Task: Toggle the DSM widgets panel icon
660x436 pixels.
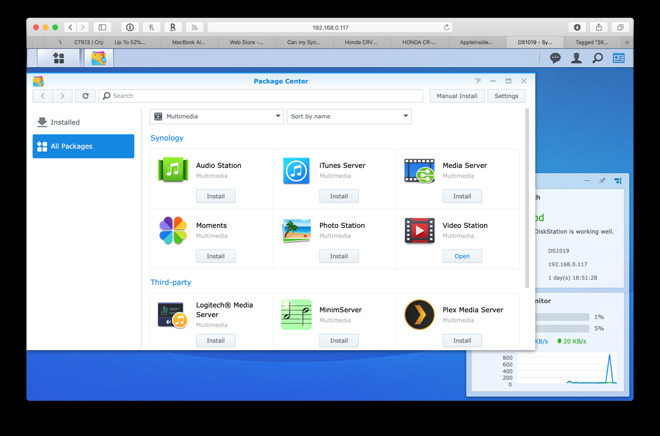Action: coord(618,58)
